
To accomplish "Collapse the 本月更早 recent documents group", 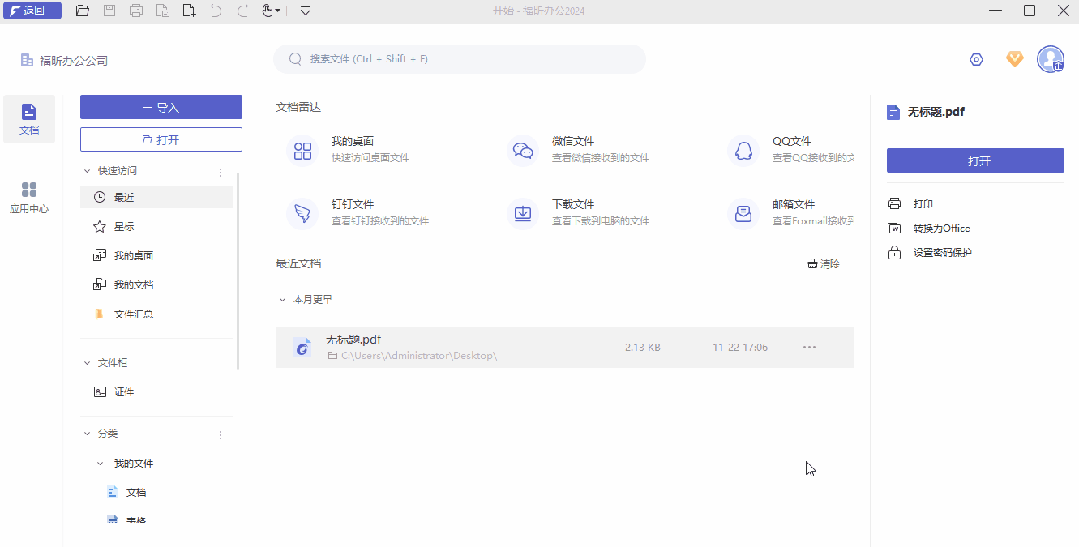I will click(282, 299).
